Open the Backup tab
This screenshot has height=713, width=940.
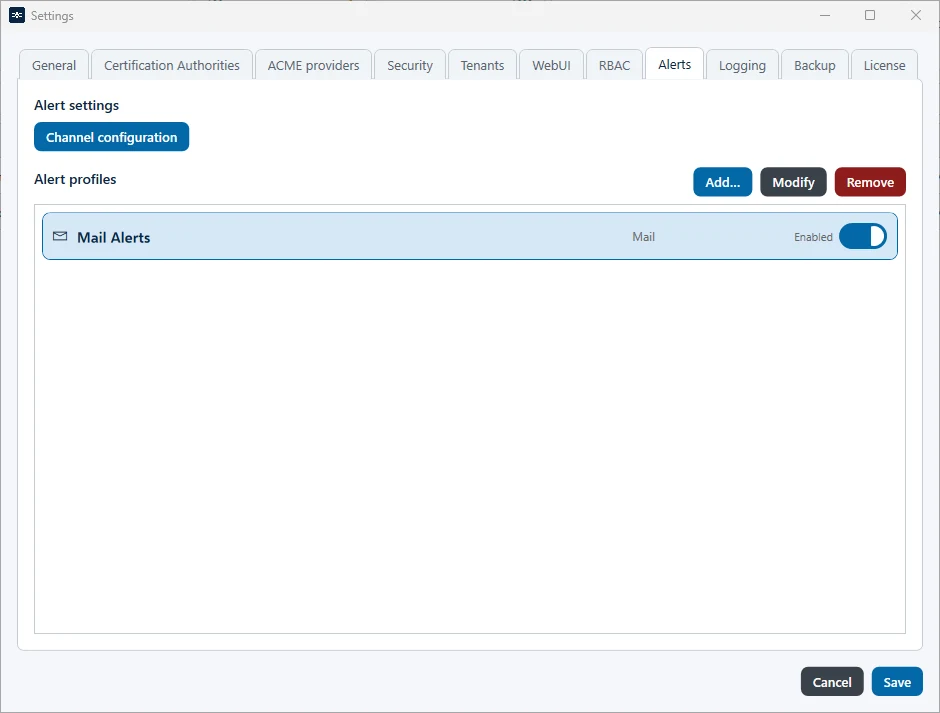pyautogui.click(x=815, y=65)
